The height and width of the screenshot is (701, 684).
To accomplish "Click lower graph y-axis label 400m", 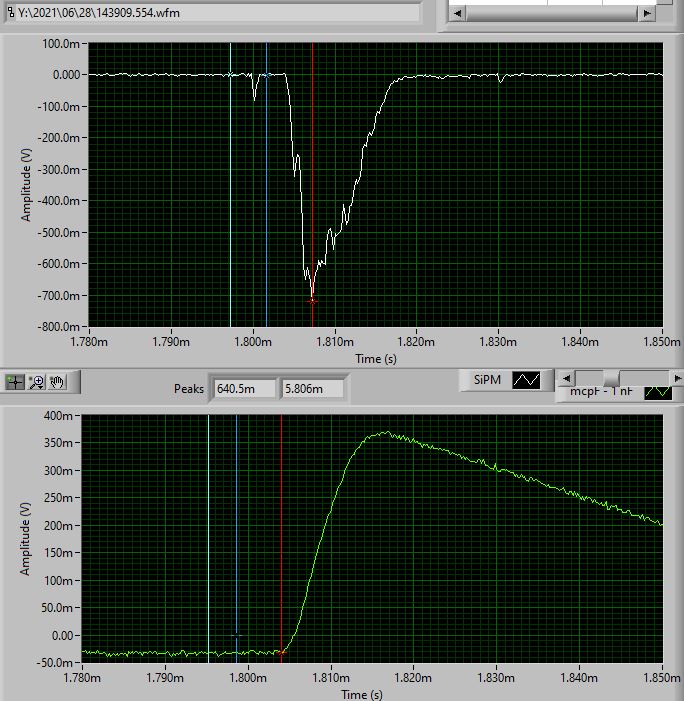I will (x=58, y=416).
